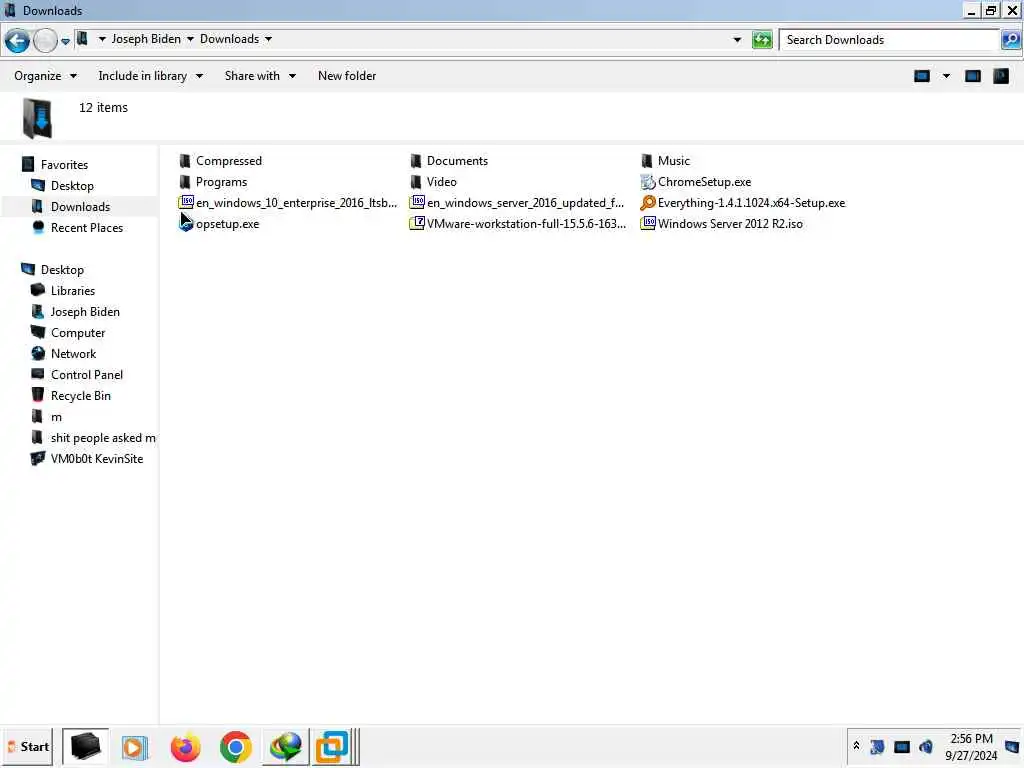
Task: Open the Start menu
Action: pyautogui.click(x=28, y=746)
